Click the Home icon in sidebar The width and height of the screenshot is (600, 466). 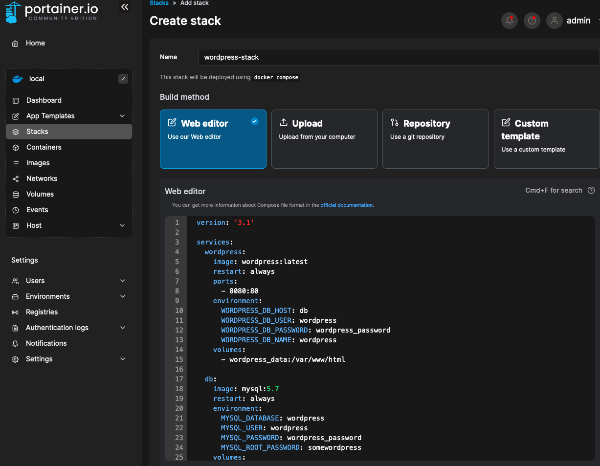pos(15,44)
